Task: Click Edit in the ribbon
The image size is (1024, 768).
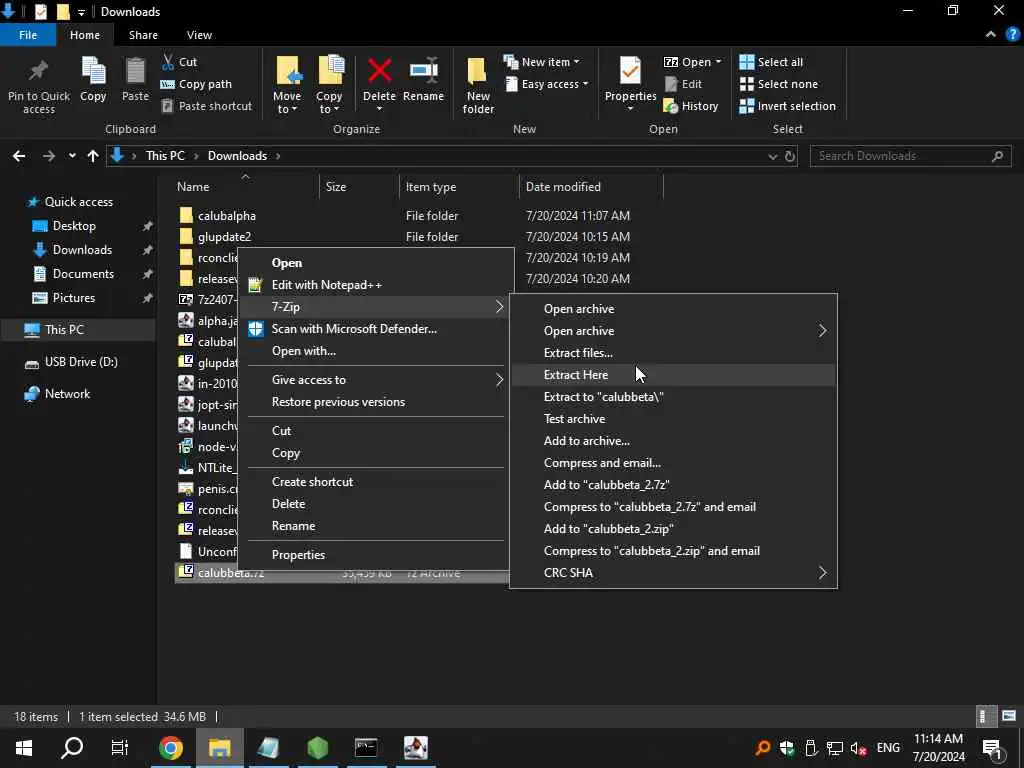Action: (683, 84)
